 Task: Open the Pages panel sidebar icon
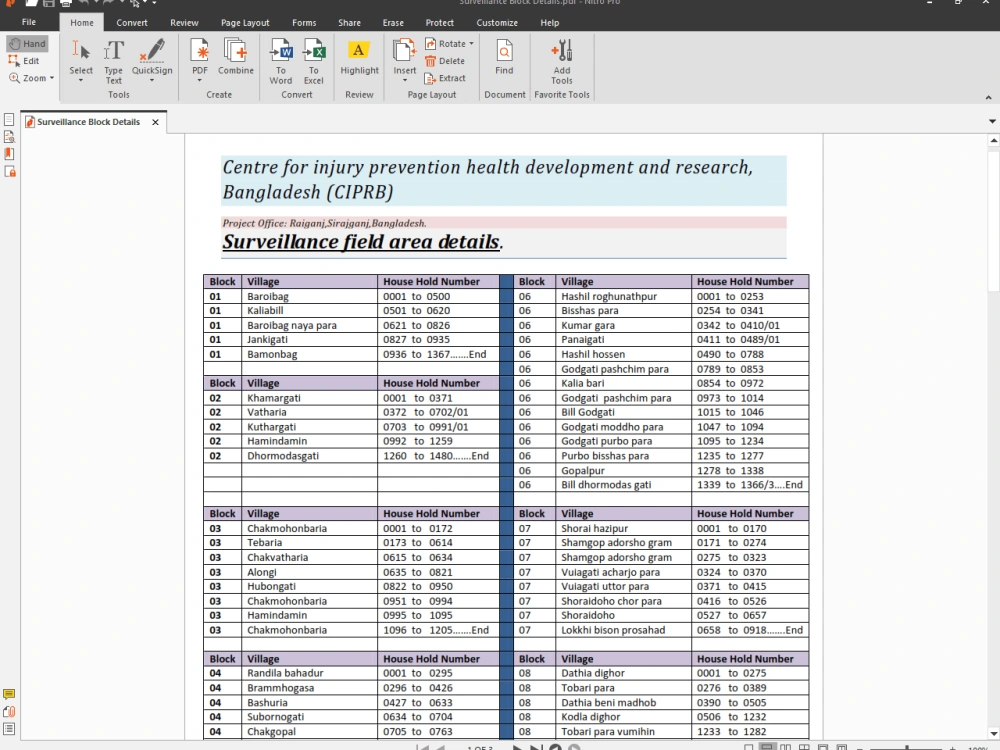pyautogui.click(x=9, y=119)
